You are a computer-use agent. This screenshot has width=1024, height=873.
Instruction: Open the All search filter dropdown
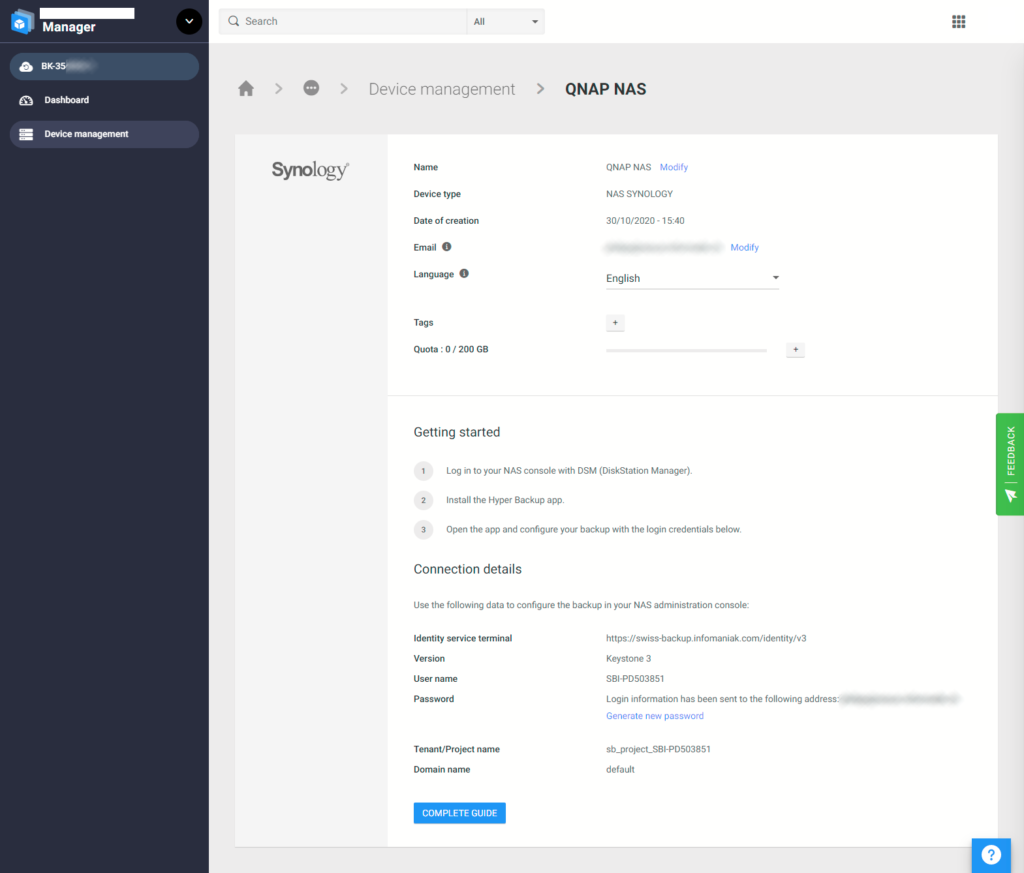click(x=505, y=21)
